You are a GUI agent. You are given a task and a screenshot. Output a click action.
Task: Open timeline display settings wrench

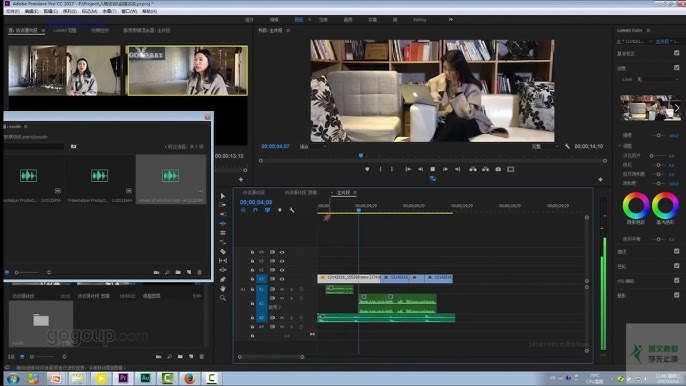292,210
